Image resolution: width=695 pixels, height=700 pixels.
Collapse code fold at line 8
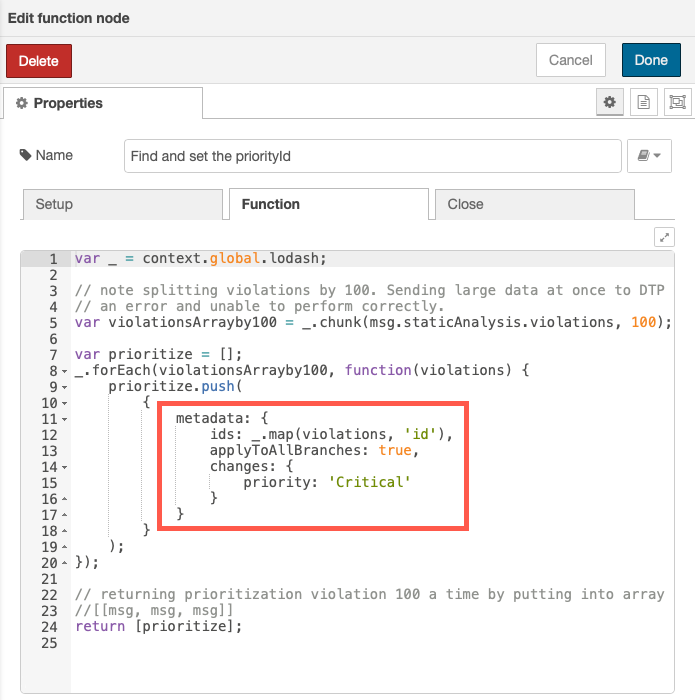click(x=64, y=371)
